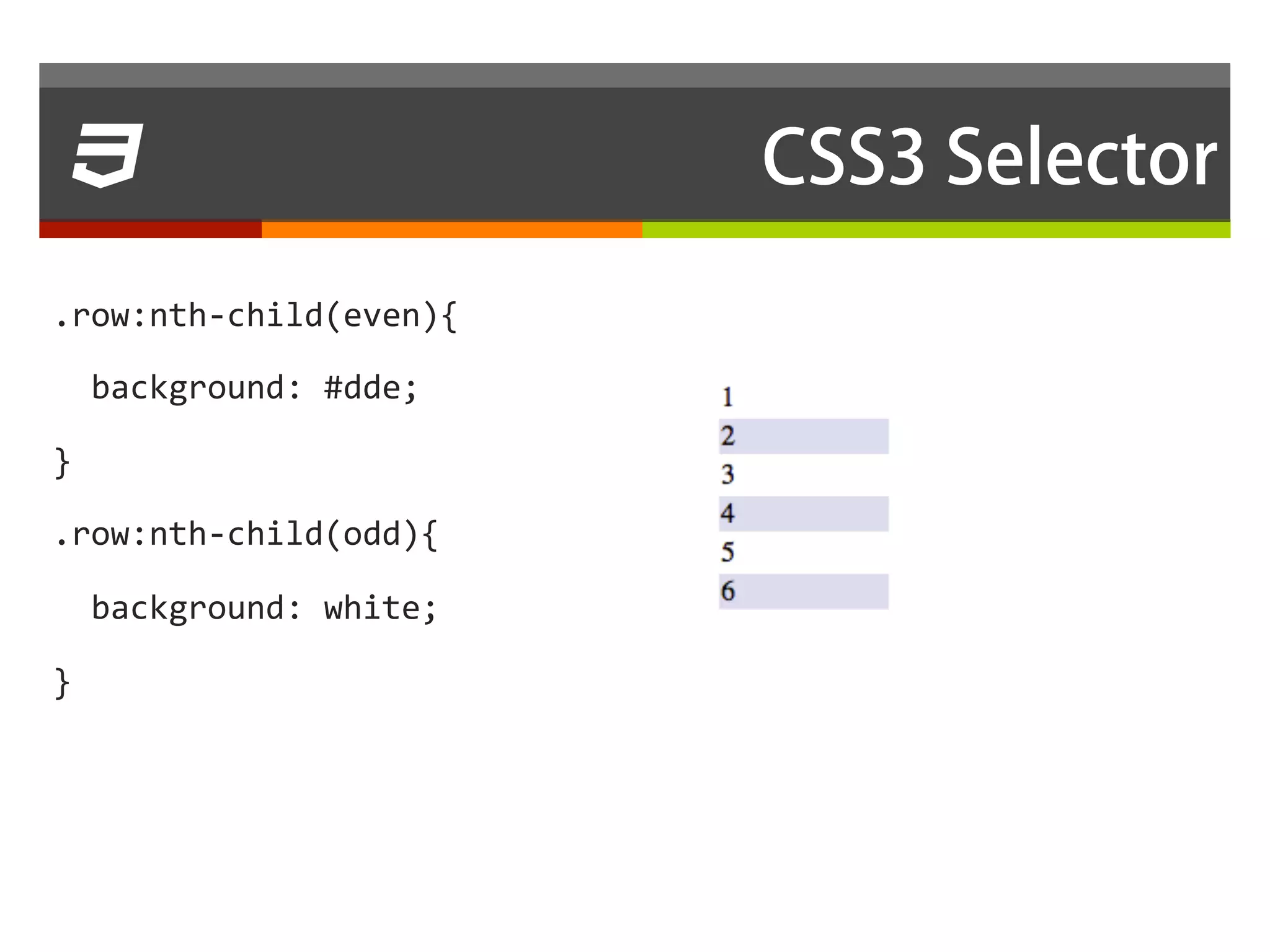Image resolution: width=1270 pixels, height=952 pixels.
Task: Click the red segment of the color bar
Action: (150, 229)
